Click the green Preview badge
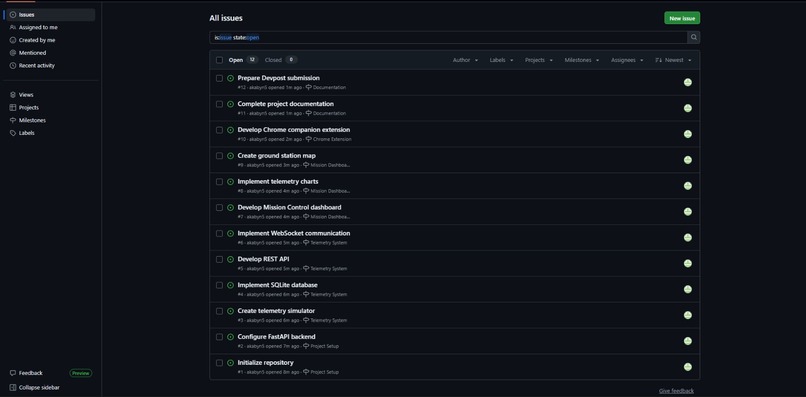The height and width of the screenshot is (397, 806). tap(81, 373)
